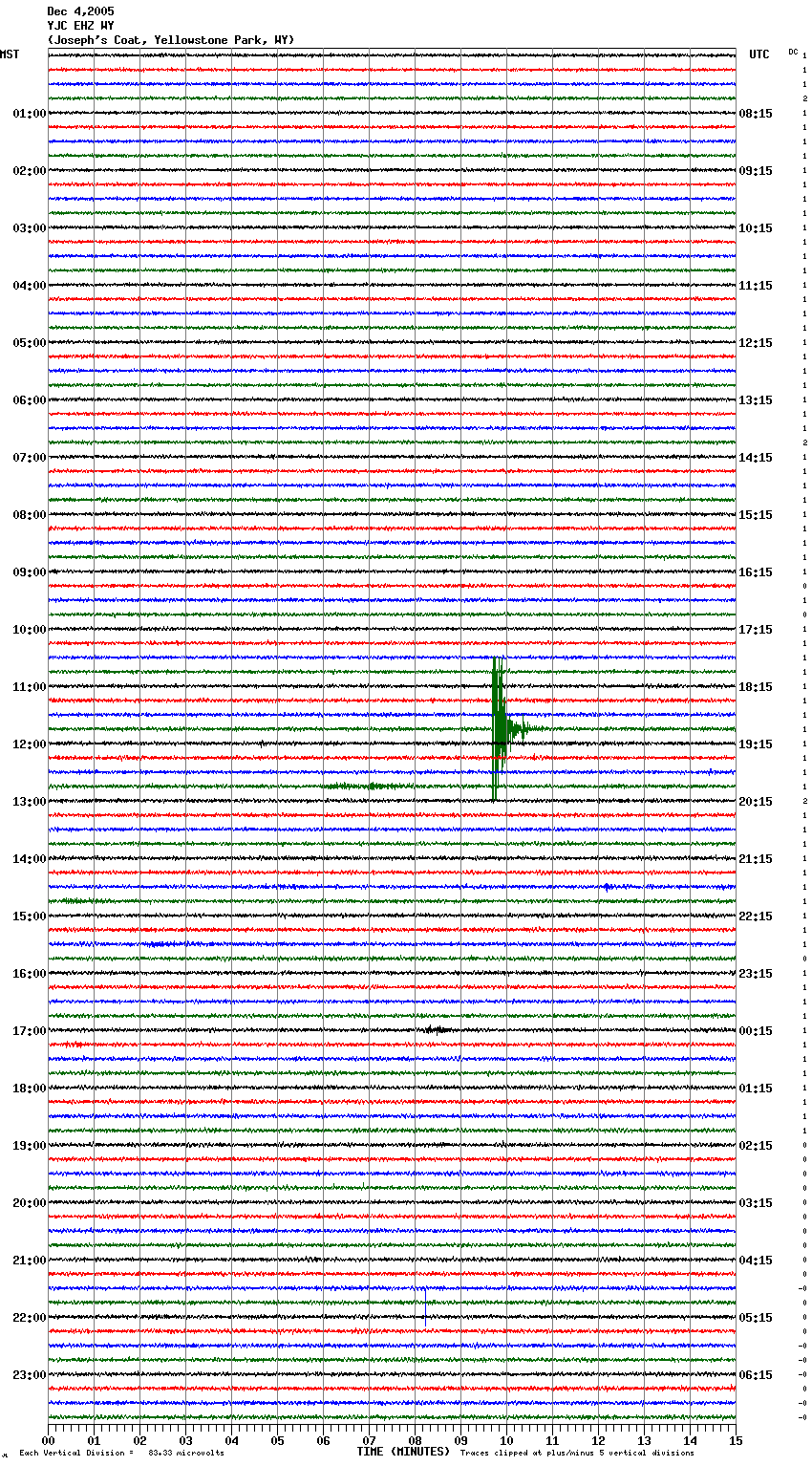Image resolution: width=812 pixels, height=1466 pixels.
Task: Click the "00:15" UTC time label
Action: (756, 1031)
